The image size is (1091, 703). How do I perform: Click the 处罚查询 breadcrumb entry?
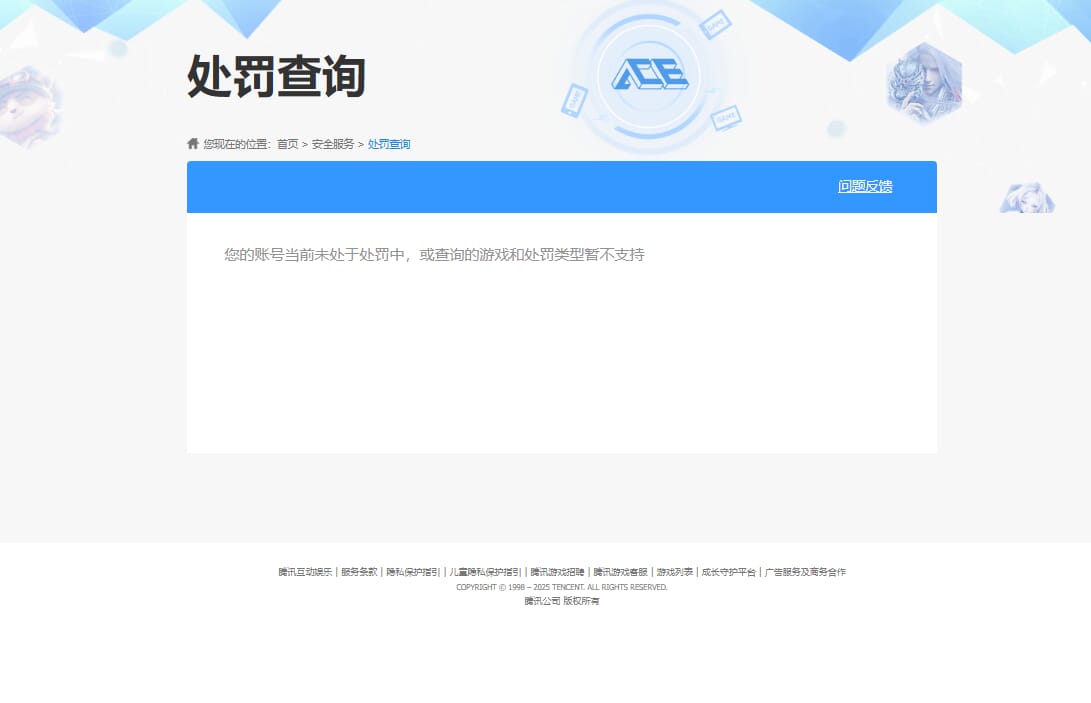point(389,143)
